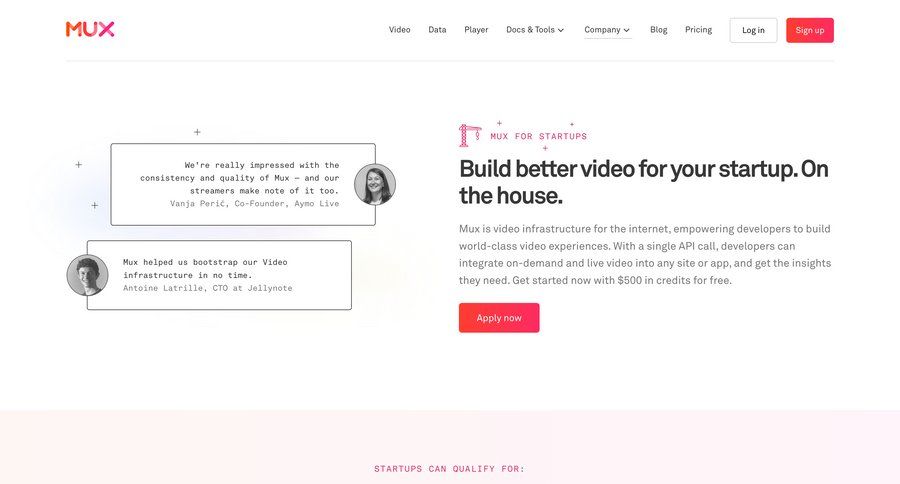Click the pink crane icon beside Mux for Startups
900x484 pixels.
click(x=470, y=135)
